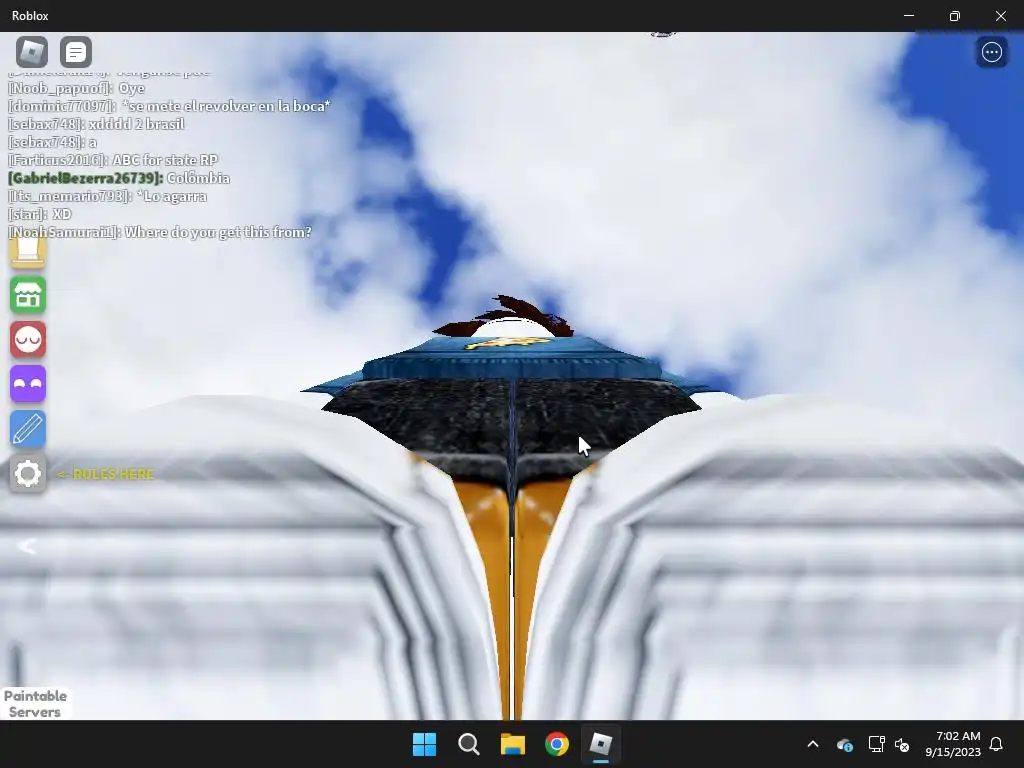Image resolution: width=1024 pixels, height=768 pixels.
Task: Select the blue pencil paint tool
Action: click(x=27, y=429)
